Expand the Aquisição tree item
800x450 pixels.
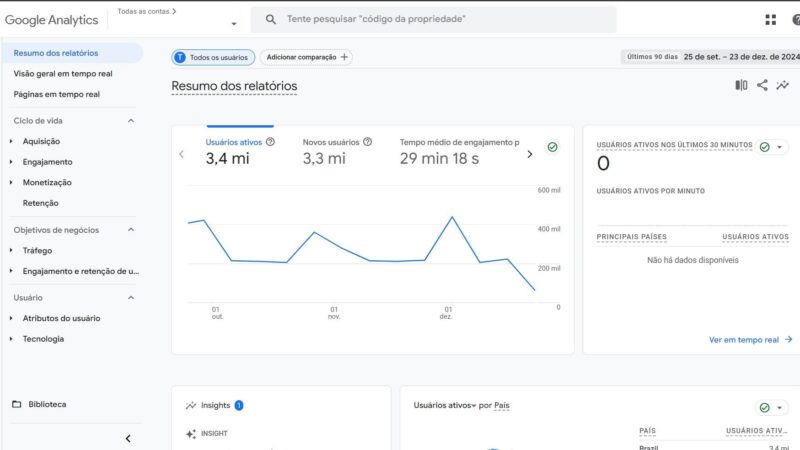pyautogui.click(x=11, y=141)
